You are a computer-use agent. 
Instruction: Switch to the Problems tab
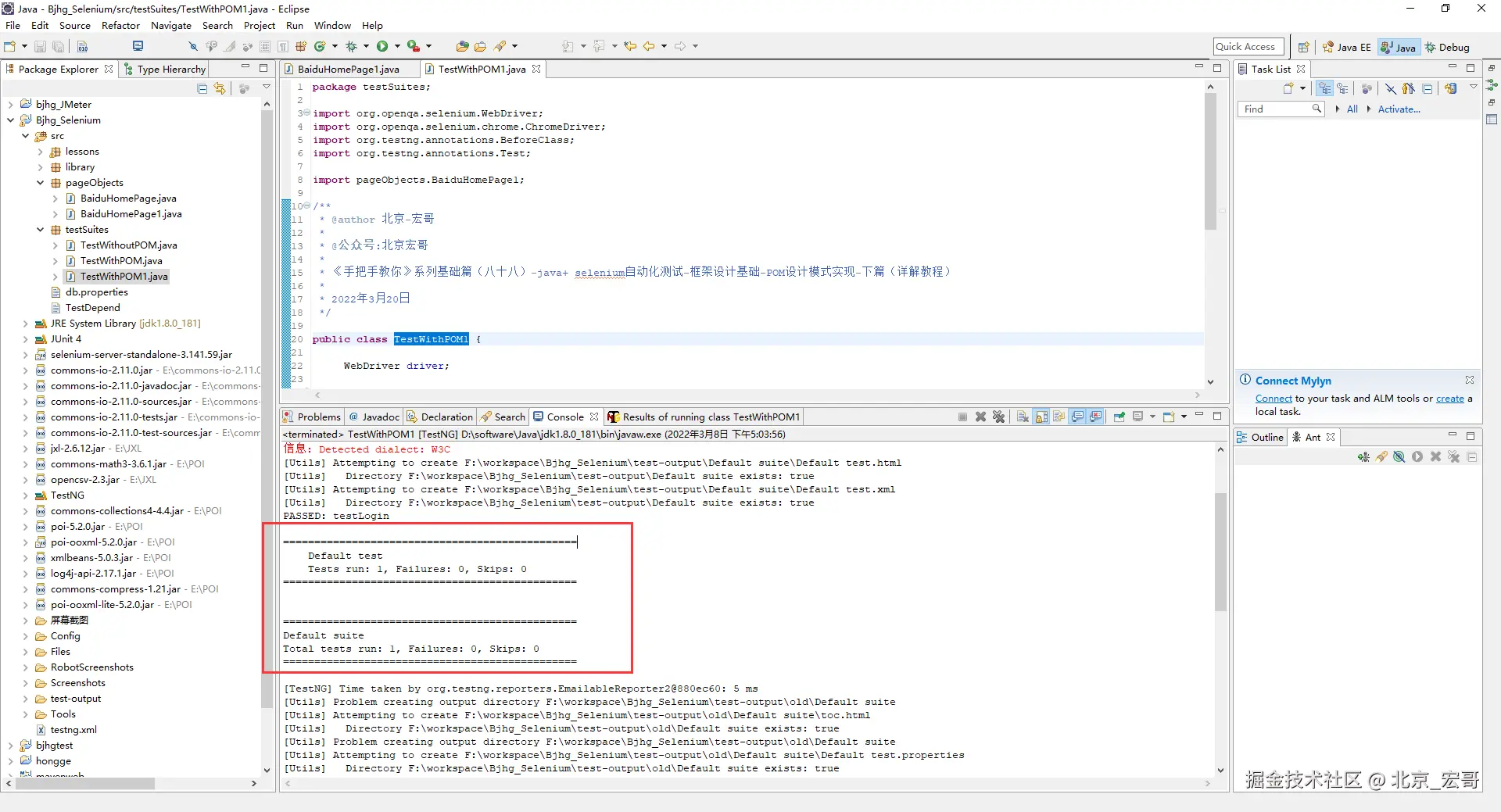(x=312, y=417)
